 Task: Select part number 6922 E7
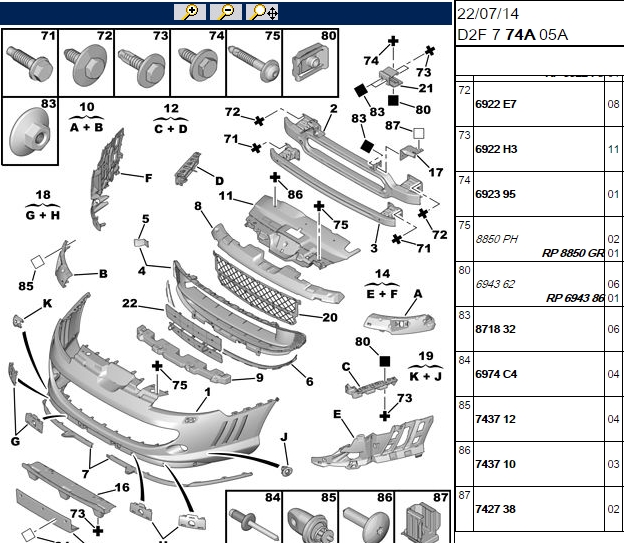click(x=495, y=104)
